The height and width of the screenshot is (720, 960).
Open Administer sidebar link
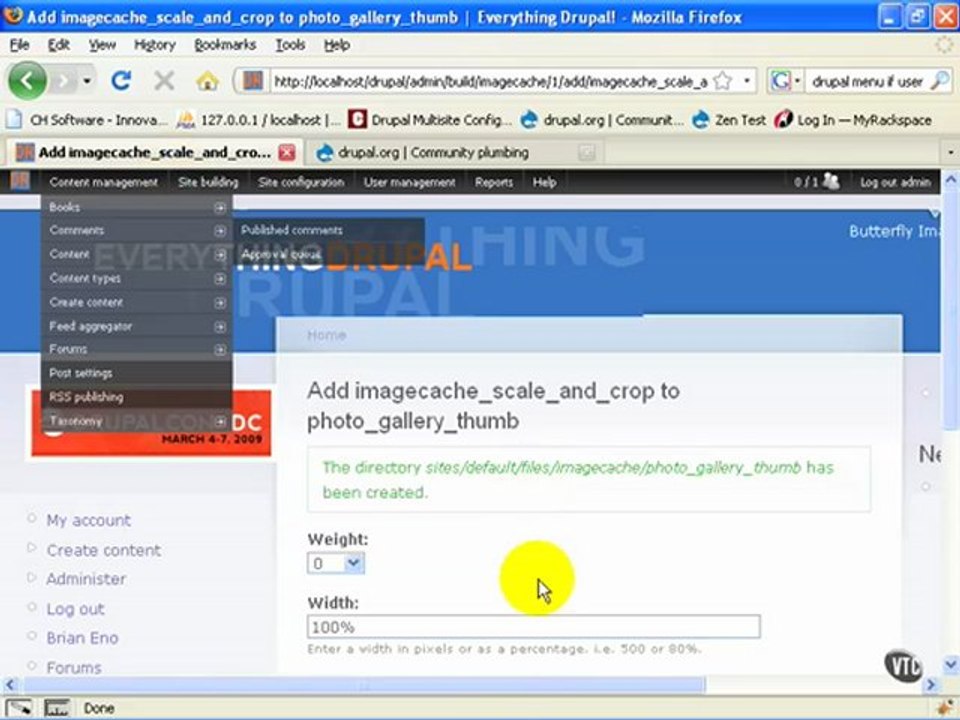pos(86,579)
